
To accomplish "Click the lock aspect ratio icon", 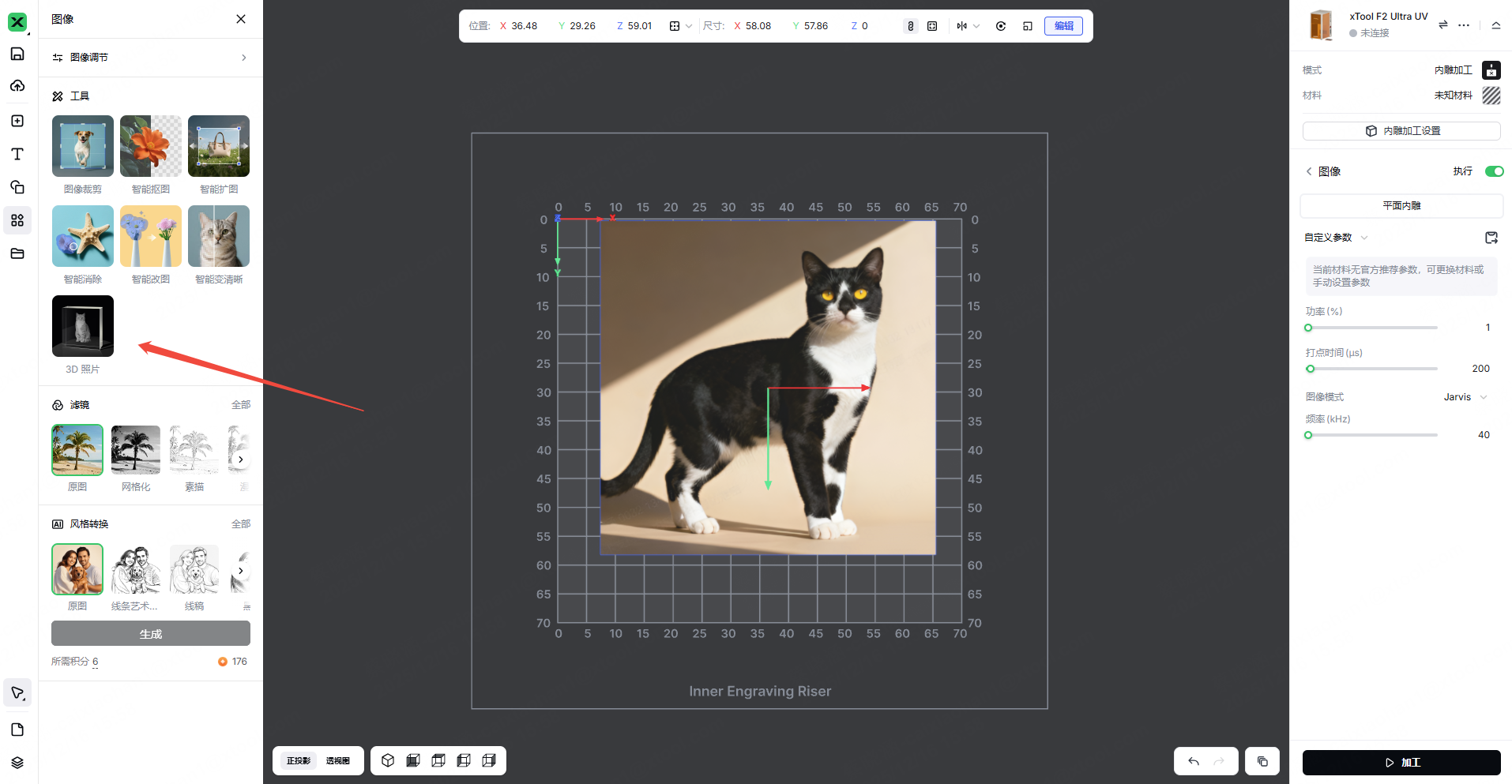I will [x=910, y=26].
